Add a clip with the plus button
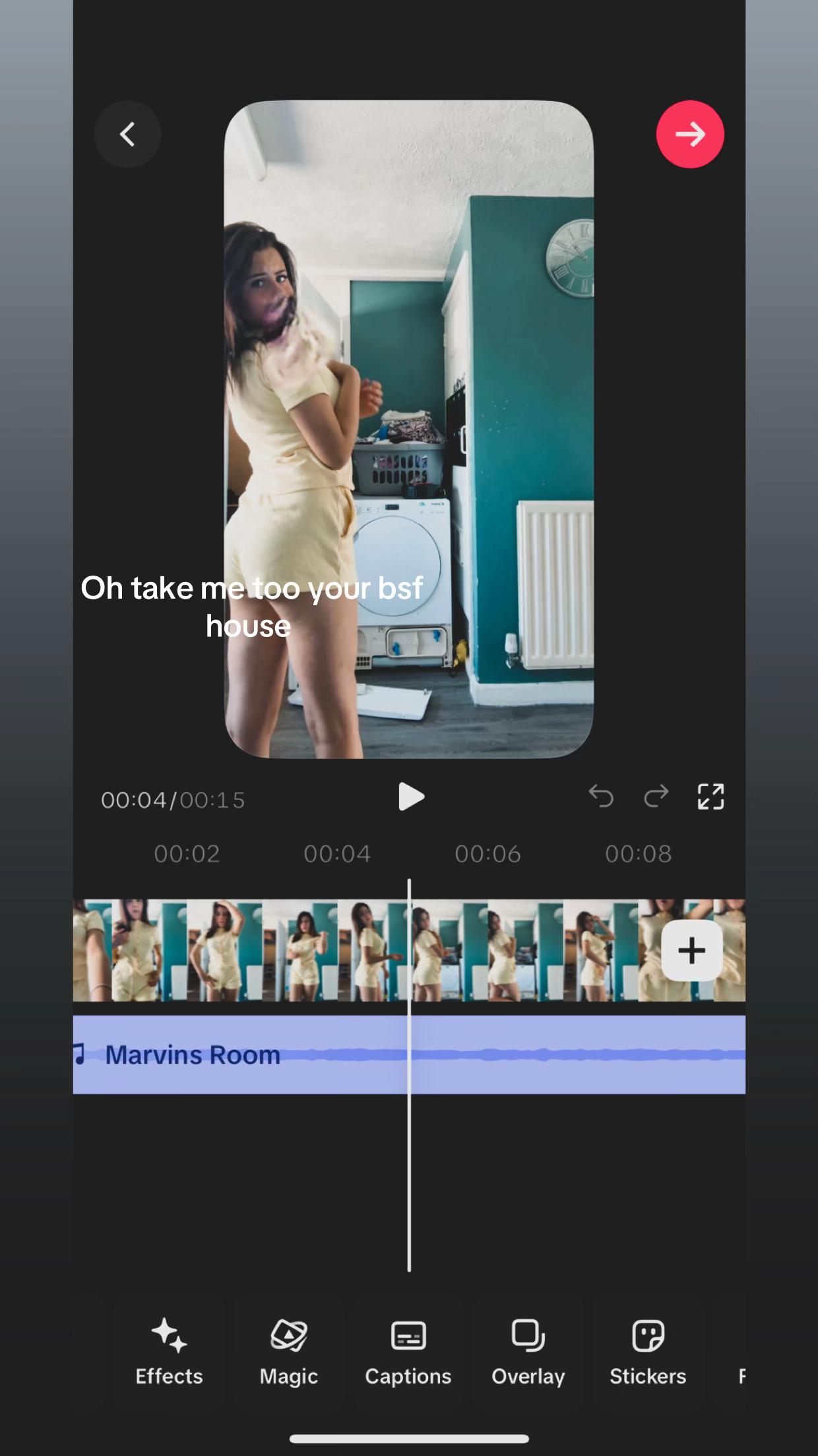The image size is (818, 1456). tap(691, 950)
